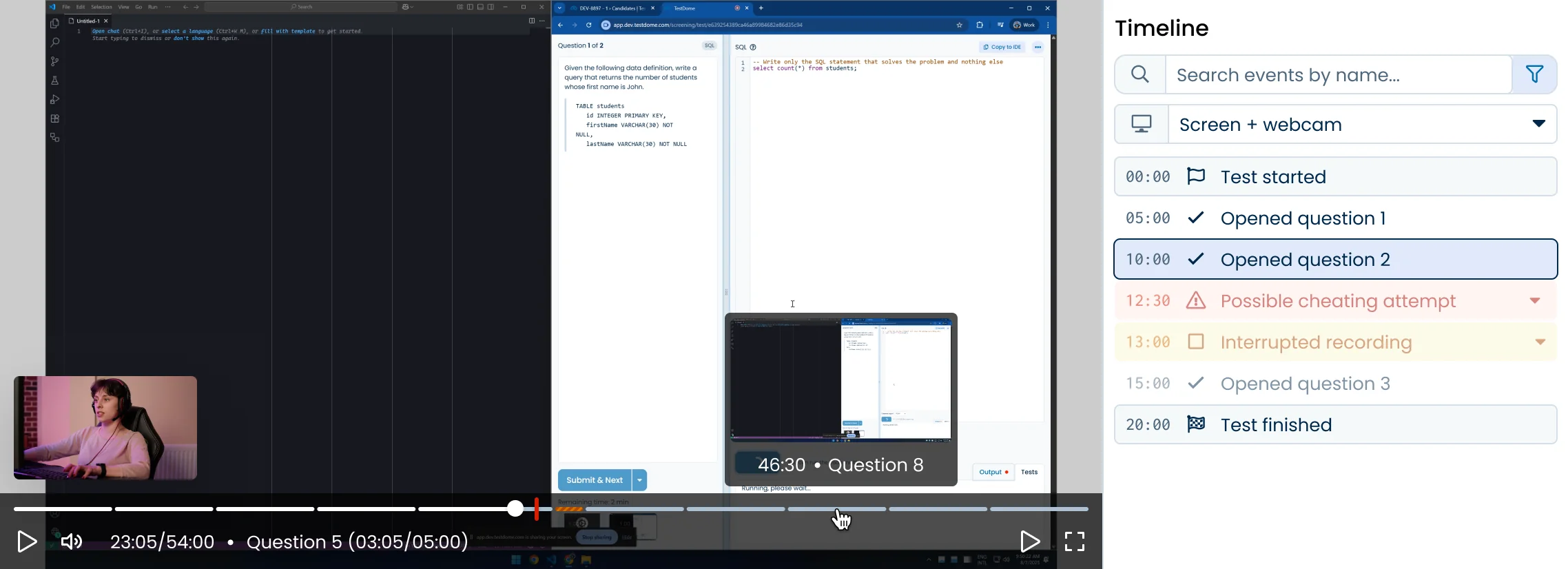1568x569 pixels.
Task: Open VS Code Run and Debug icon
Action: (54, 100)
